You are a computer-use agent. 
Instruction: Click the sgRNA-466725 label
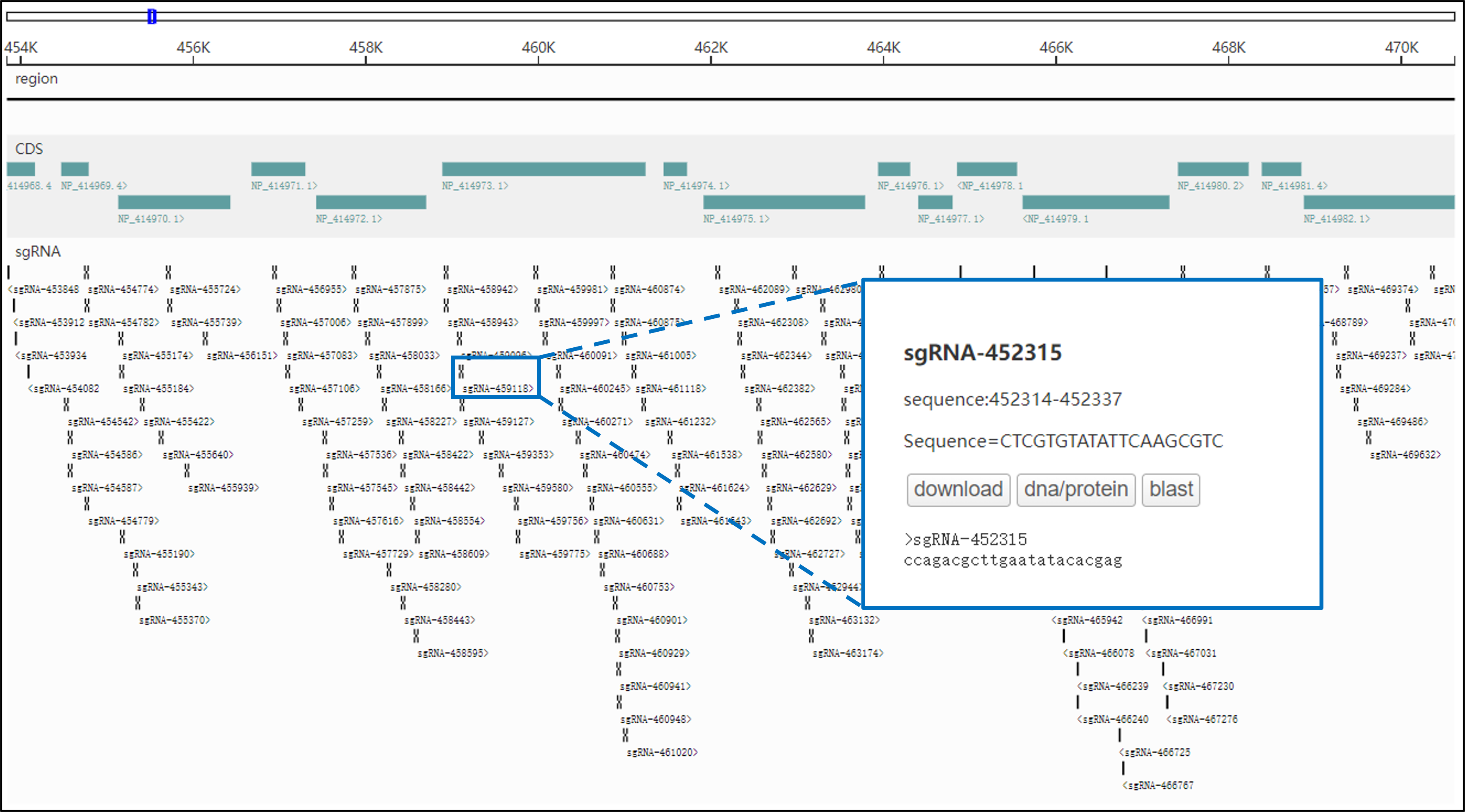(x=1154, y=753)
